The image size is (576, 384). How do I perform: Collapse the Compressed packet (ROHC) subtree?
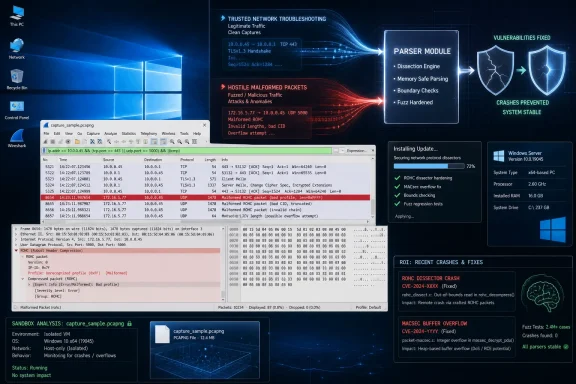point(22,279)
